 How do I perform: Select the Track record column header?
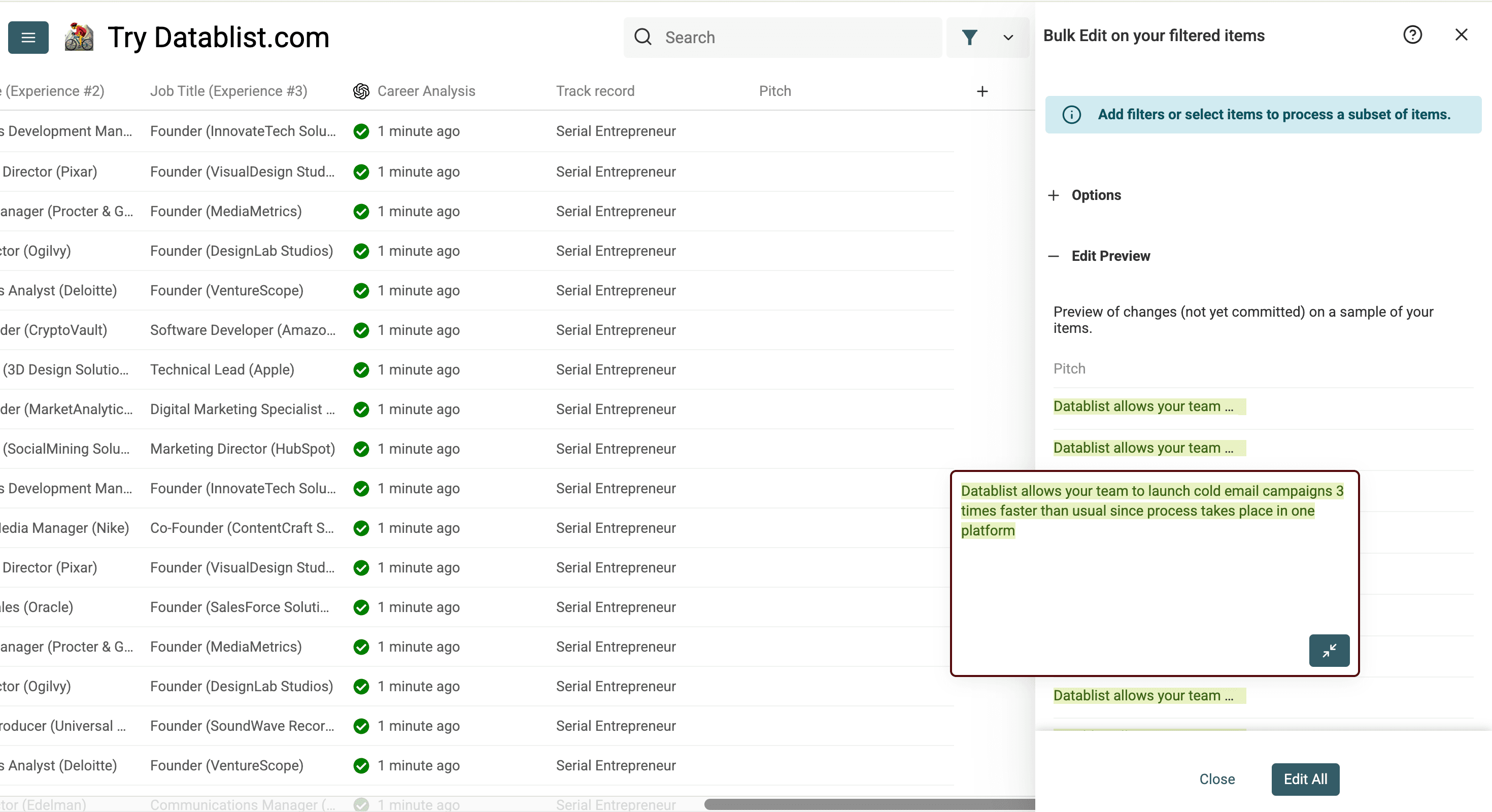(594, 91)
